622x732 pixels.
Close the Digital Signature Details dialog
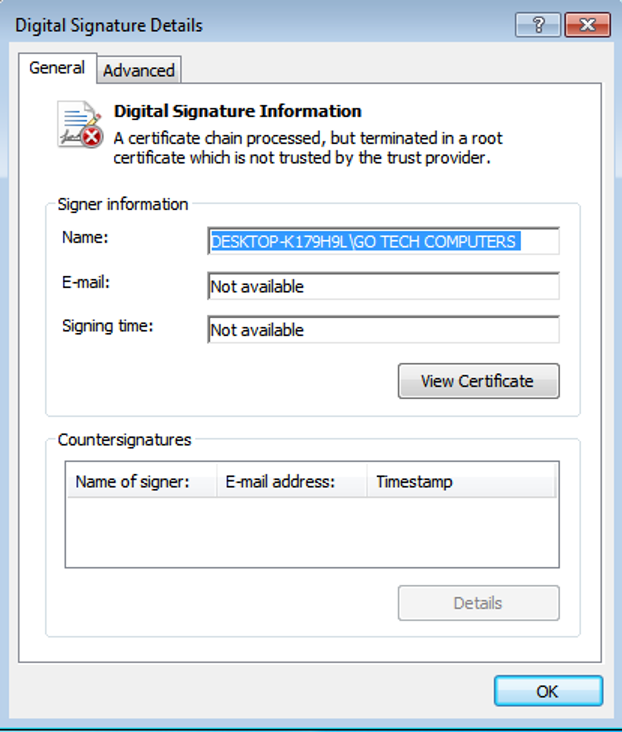point(587,24)
